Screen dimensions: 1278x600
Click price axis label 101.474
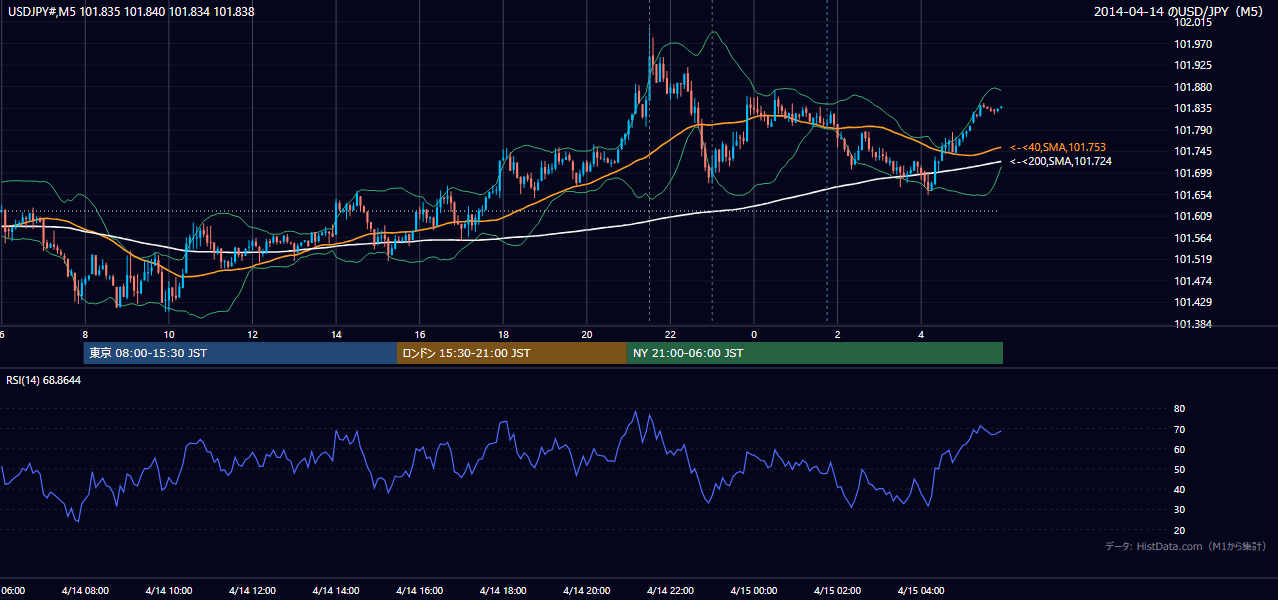(1192, 281)
